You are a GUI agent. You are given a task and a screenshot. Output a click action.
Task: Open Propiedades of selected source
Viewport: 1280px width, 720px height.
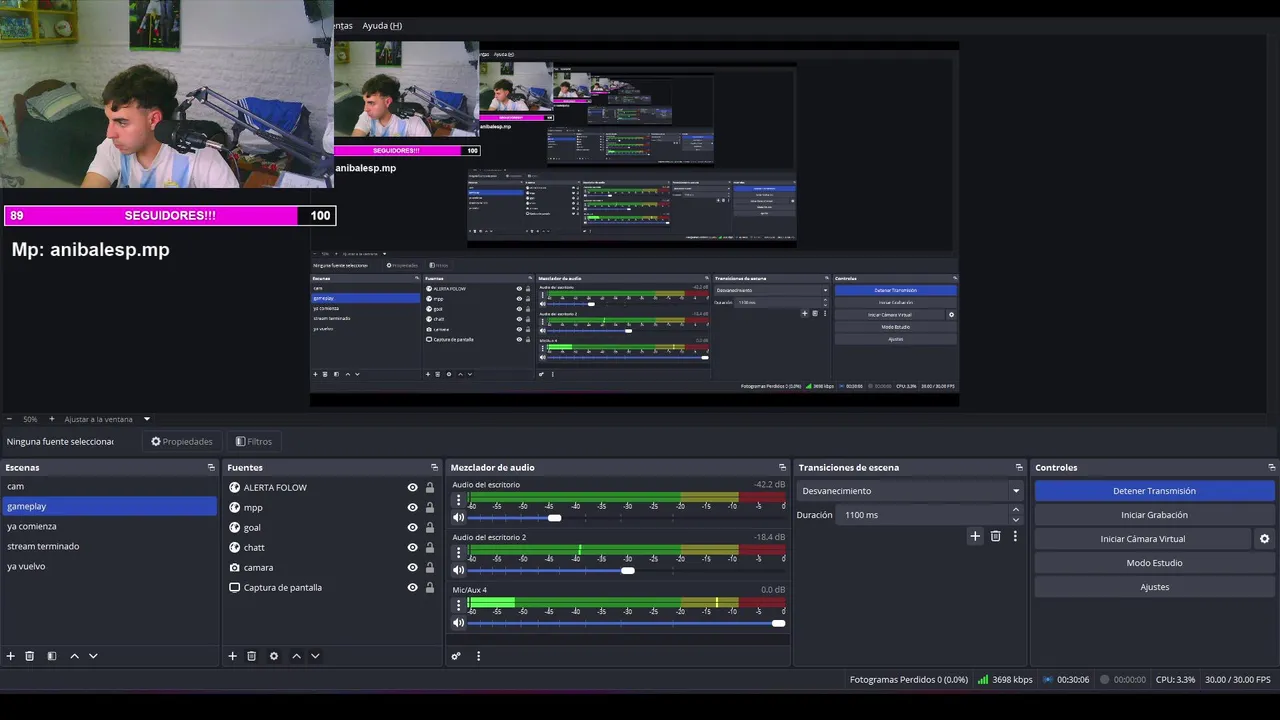coord(182,441)
